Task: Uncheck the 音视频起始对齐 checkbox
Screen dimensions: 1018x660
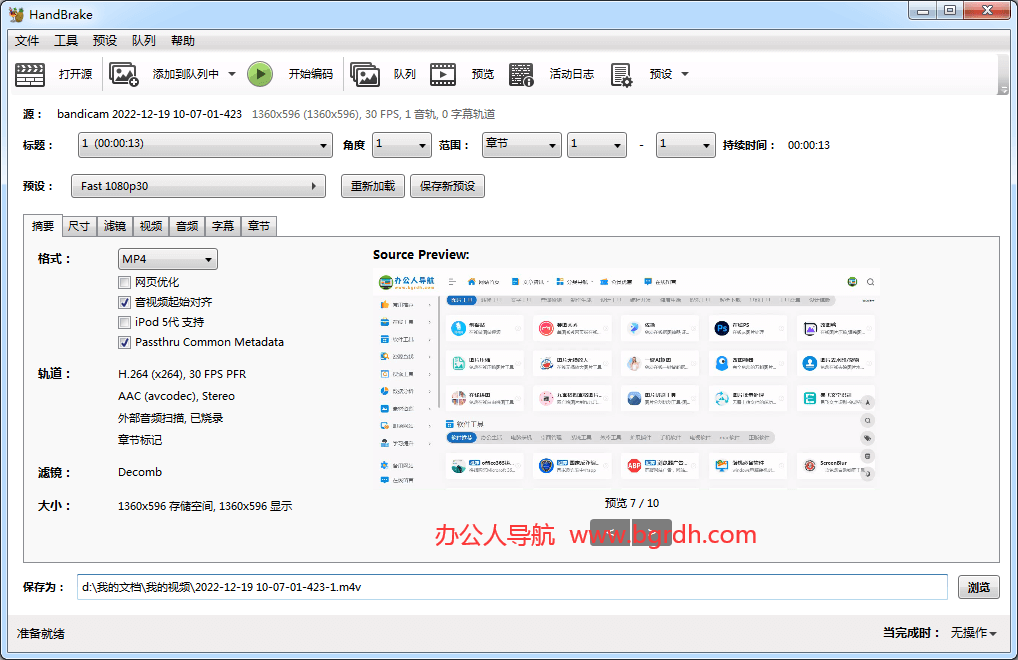Action: pos(125,302)
